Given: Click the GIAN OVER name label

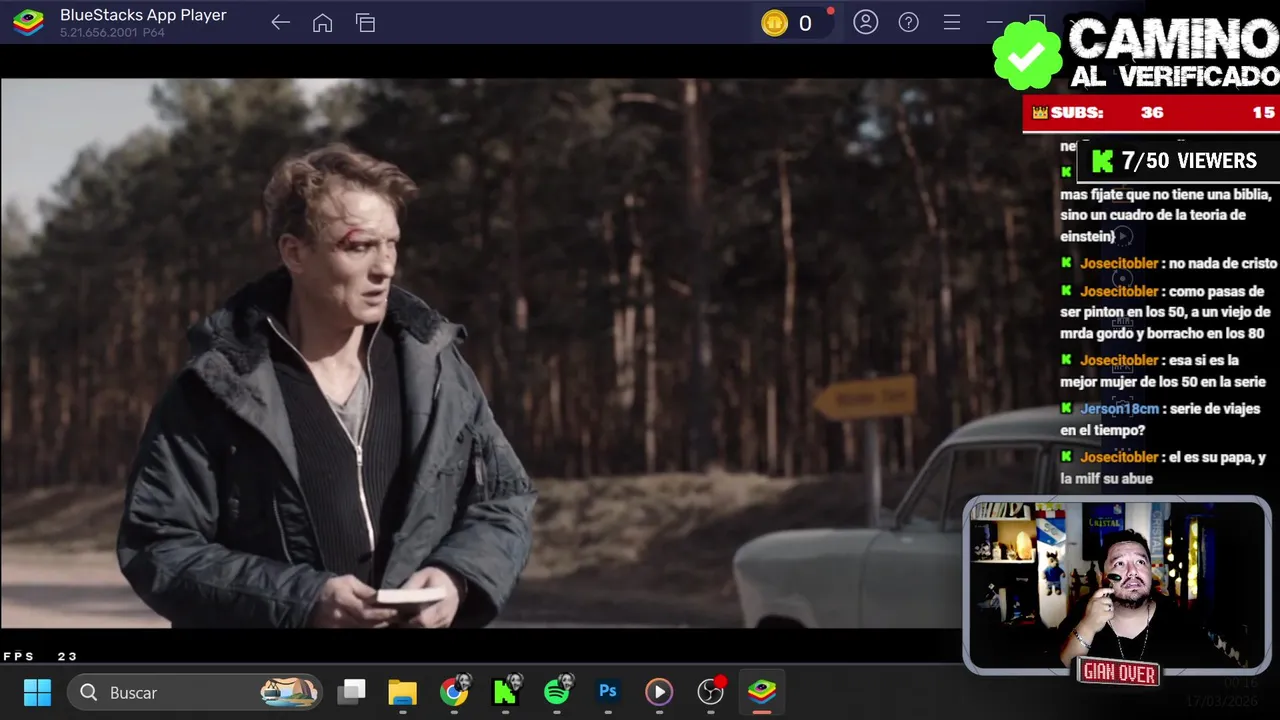Looking at the screenshot, I should pyautogui.click(x=1118, y=673).
